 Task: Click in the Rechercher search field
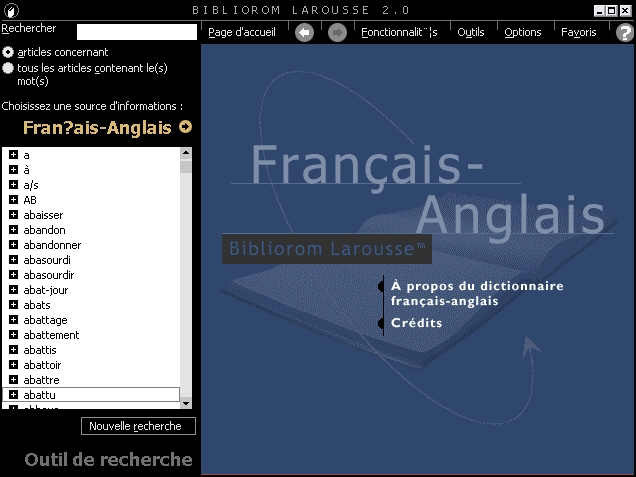[137, 32]
